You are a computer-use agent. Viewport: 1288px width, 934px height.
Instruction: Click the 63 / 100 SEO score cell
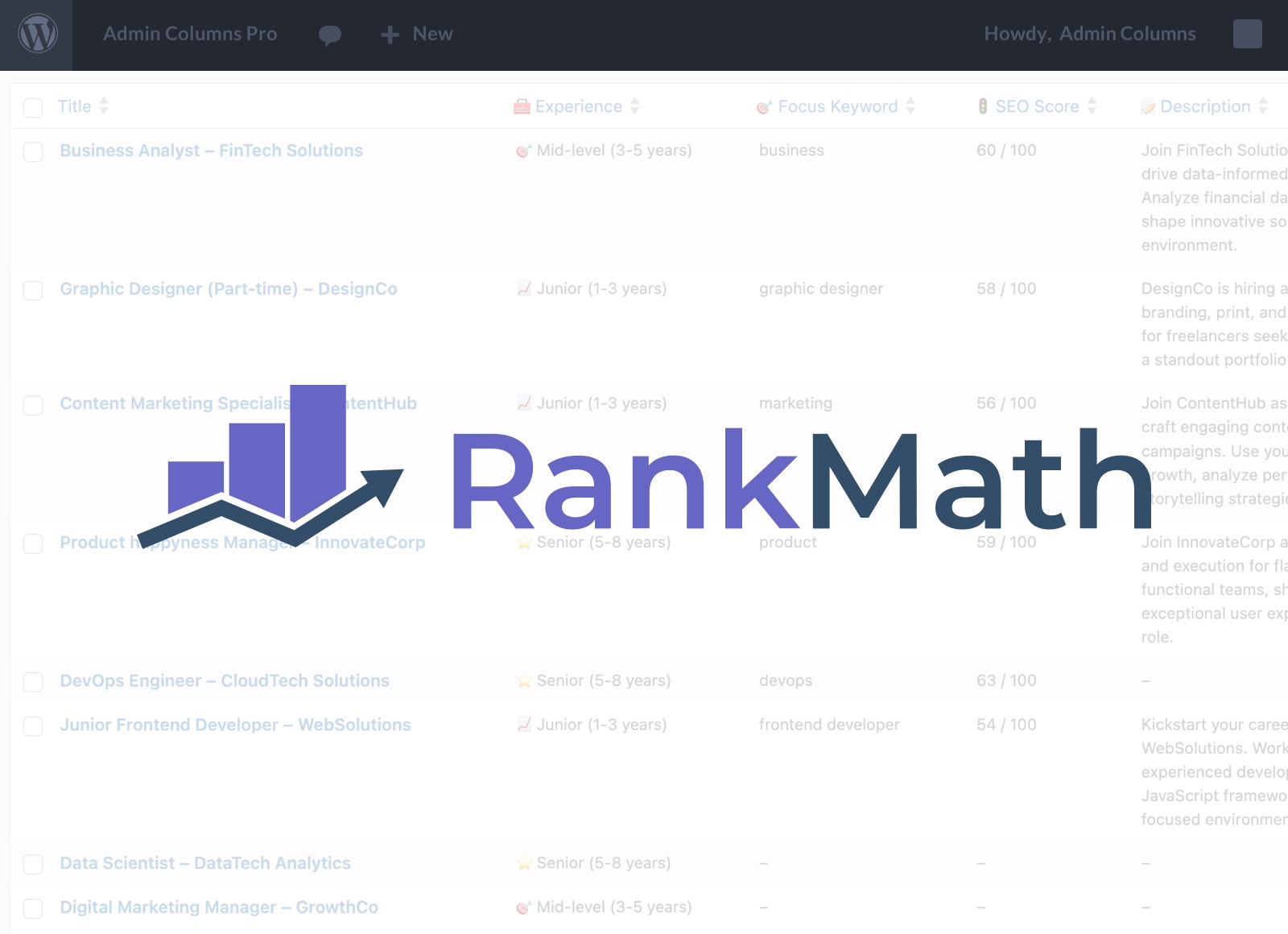pyautogui.click(x=1006, y=680)
